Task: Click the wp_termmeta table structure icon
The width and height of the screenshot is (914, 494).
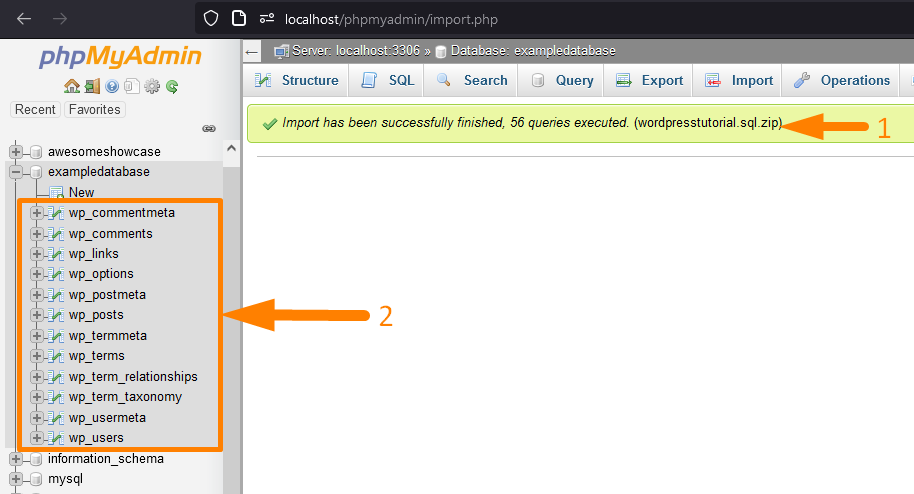Action: 57,336
